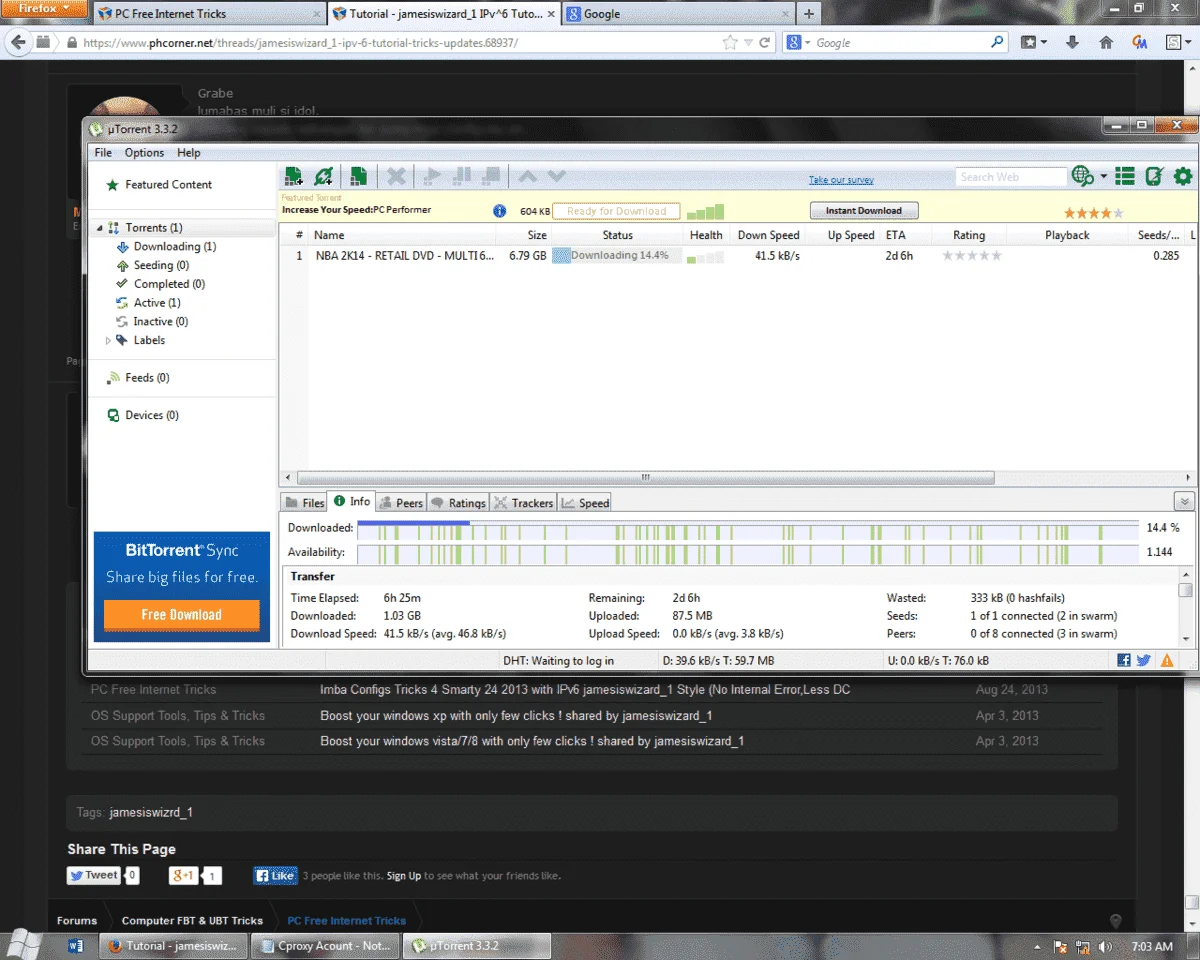Click Free Download on BitTorrent Sync ad
Viewport: 1200px width, 960px height.
(181, 615)
